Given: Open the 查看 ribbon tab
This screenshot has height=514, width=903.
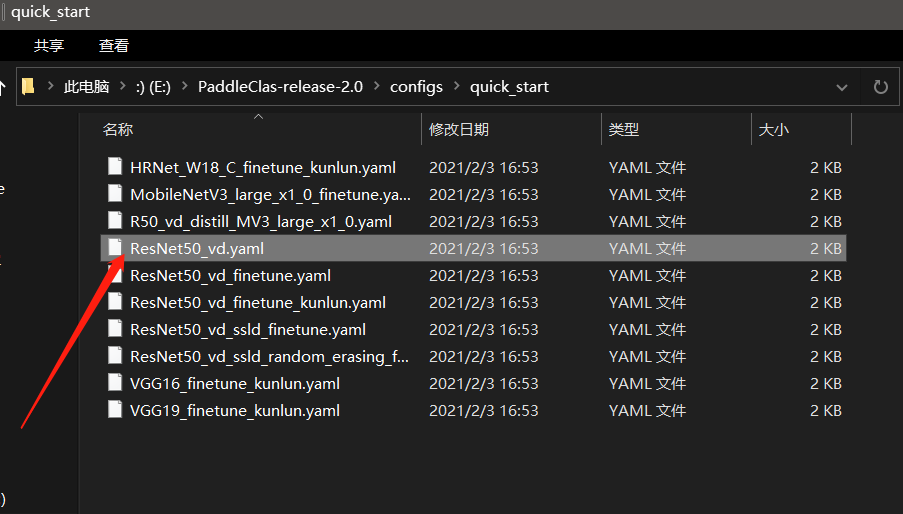Looking at the screenshot, I should (x=114, y=45).
